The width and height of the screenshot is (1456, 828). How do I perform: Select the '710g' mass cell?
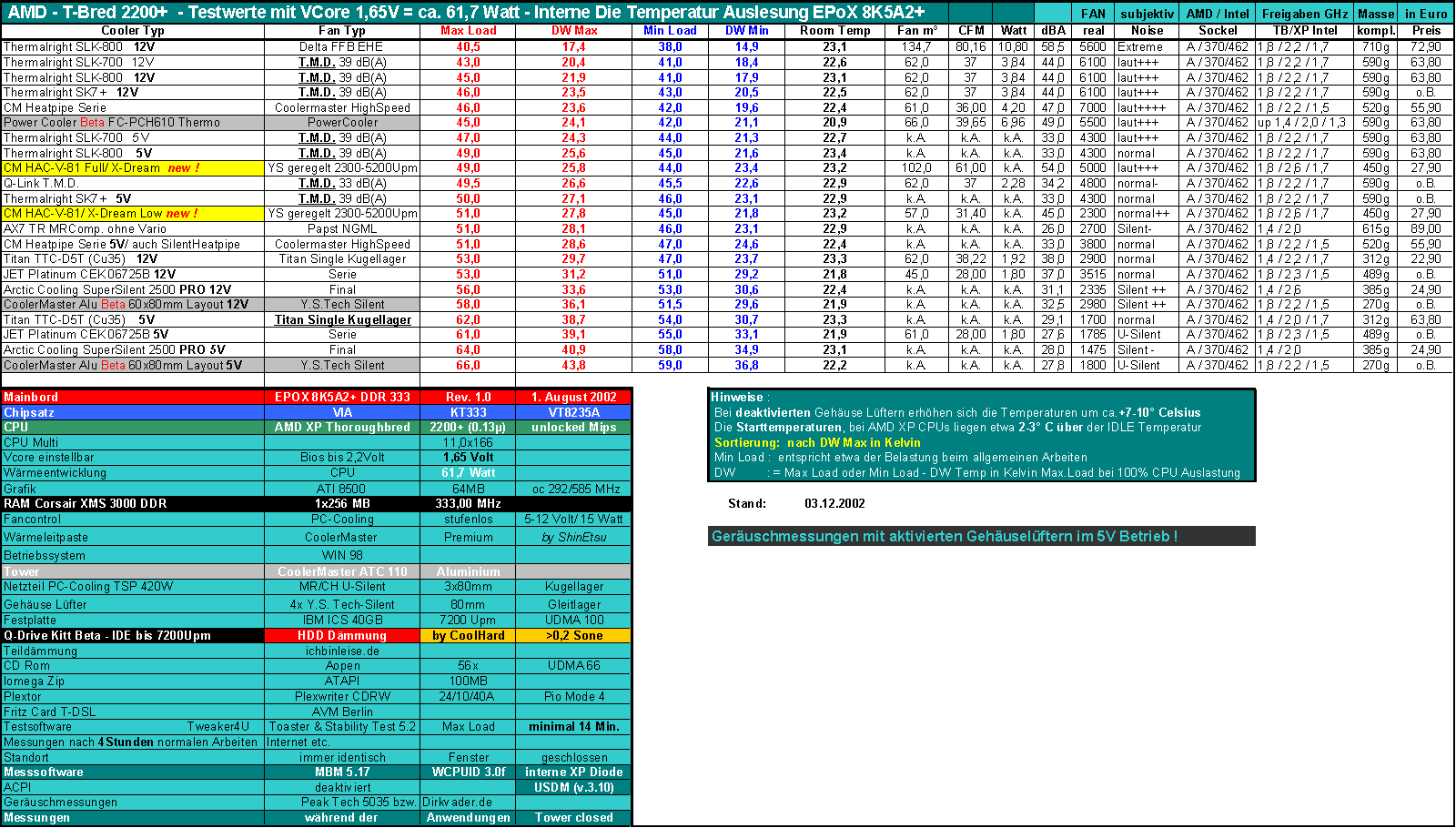pyautogui.click(x=1376, y=47)
